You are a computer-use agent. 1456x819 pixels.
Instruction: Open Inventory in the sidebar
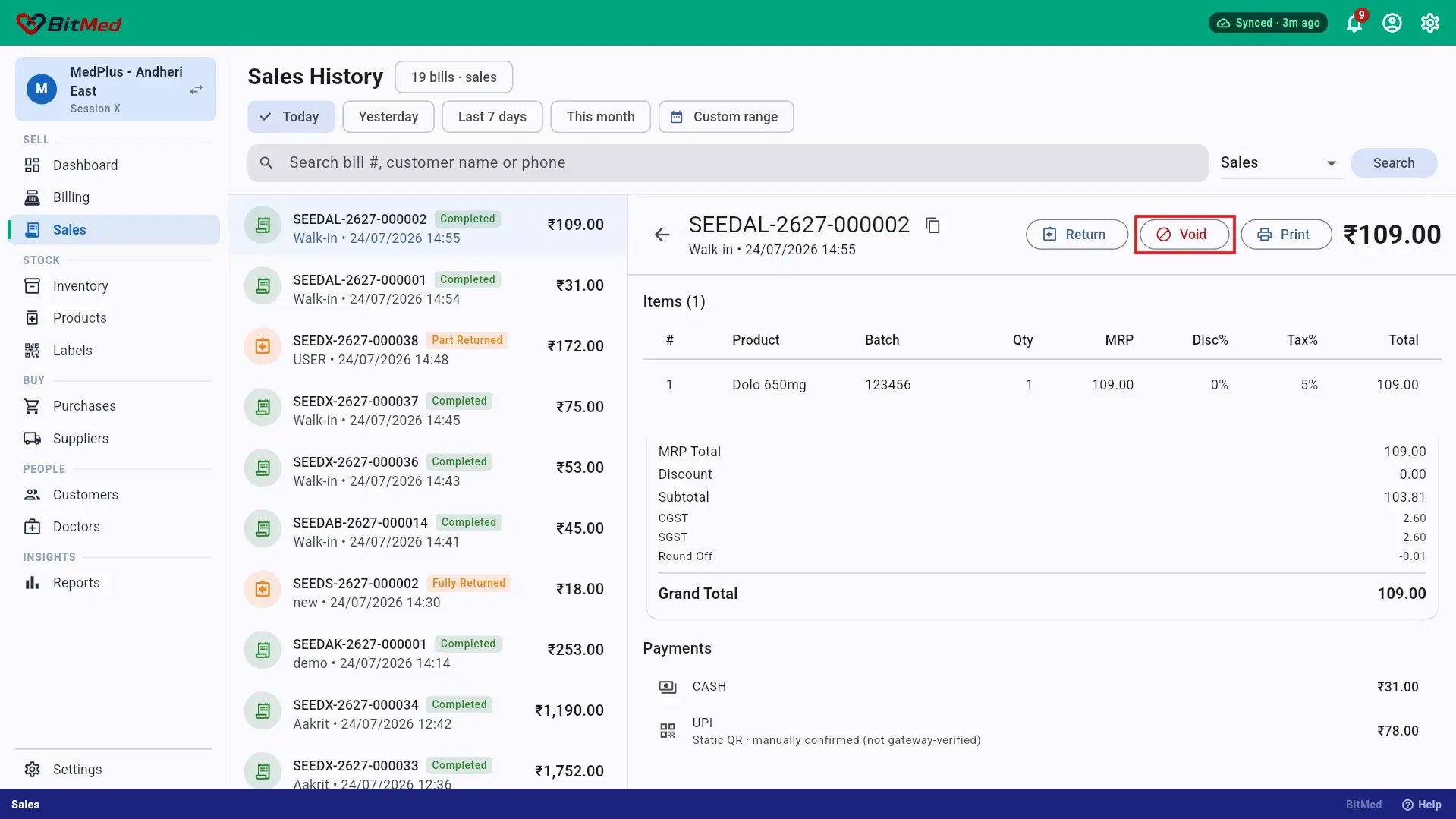[x=114, y=286]
